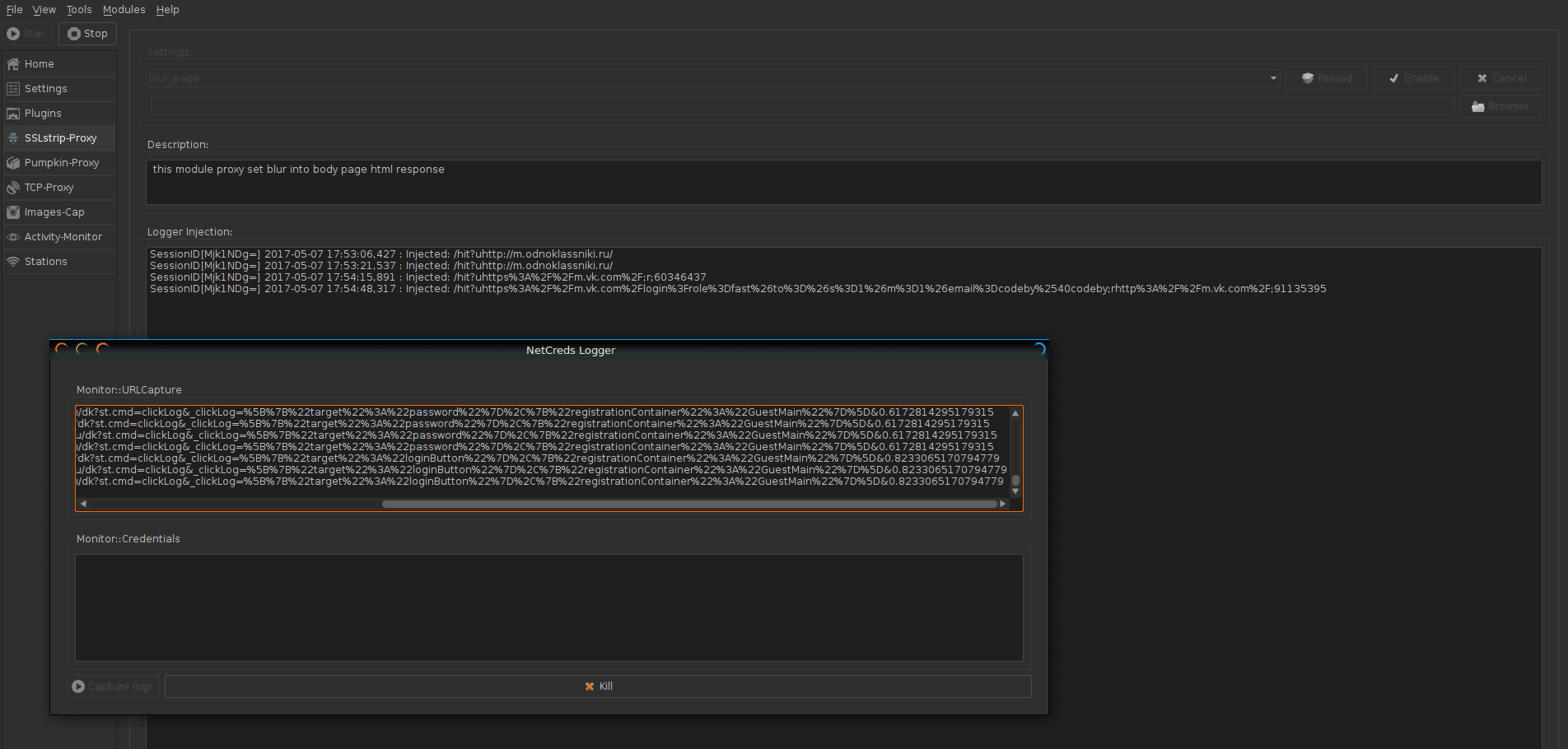Image resolution: width=1568 pixels, height=749 pixels.
Task: Click the Kill button in NetCreds Logger
Action: pyautogui.click(x=598, y=686)
